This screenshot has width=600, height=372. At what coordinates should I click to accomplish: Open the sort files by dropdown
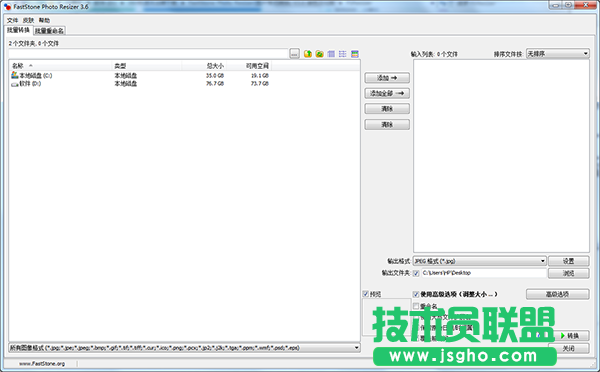(x=558, y=54)
